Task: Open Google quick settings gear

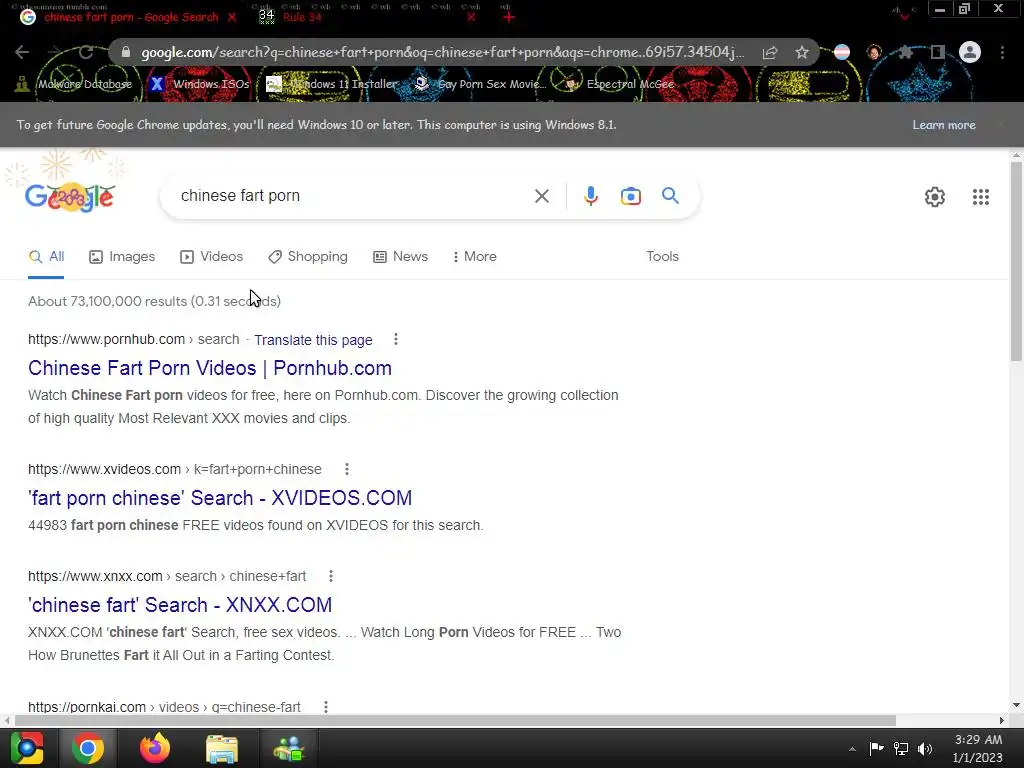Action: point(935,197)
